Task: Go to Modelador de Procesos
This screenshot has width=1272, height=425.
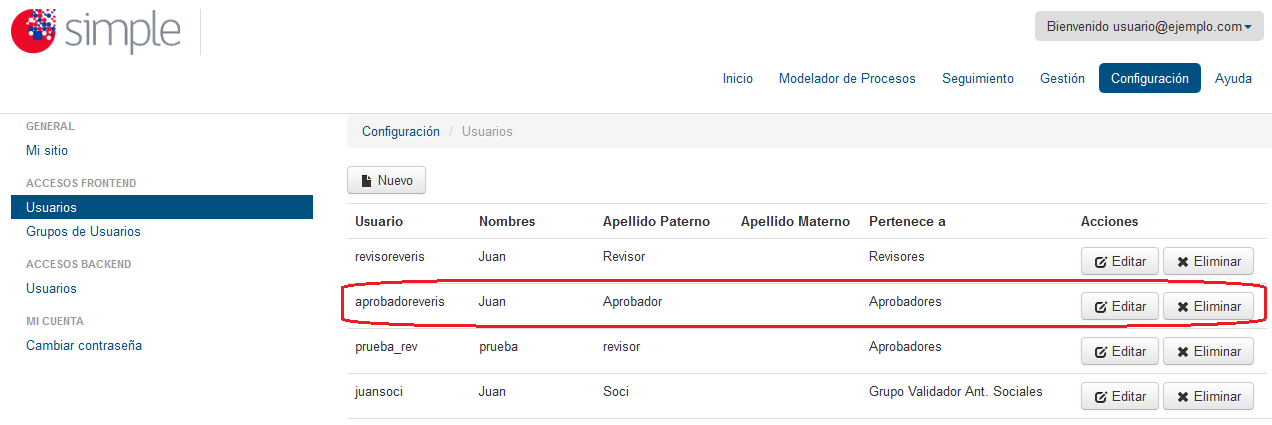Action: point(847,78)
